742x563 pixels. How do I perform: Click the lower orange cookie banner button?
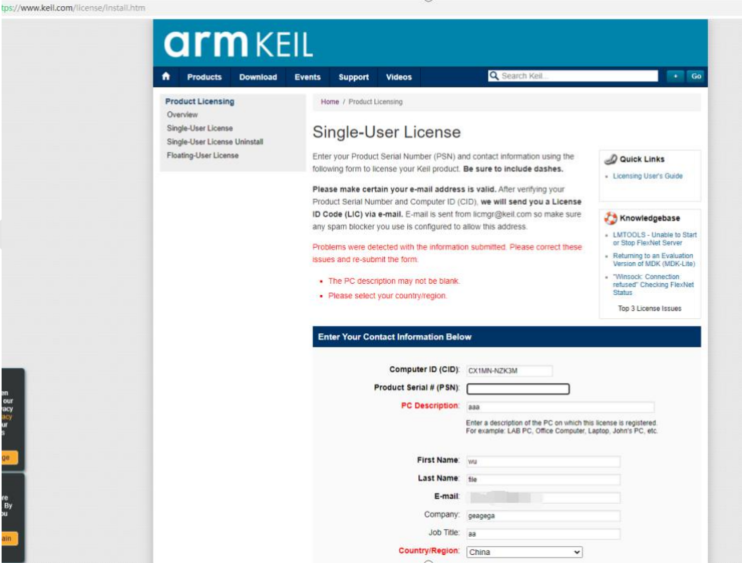9,538
